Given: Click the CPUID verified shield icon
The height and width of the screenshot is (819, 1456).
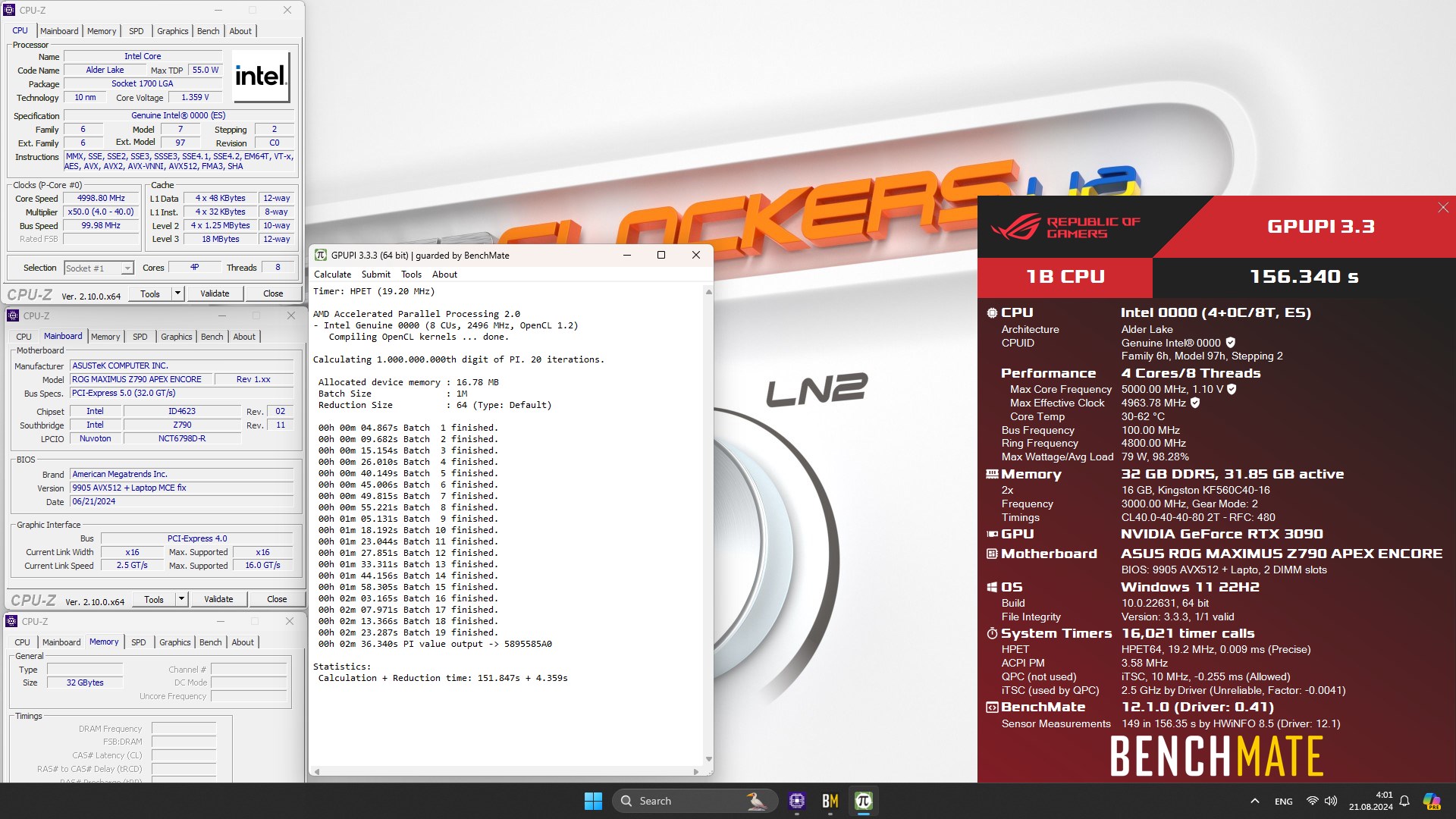Looking at the screenshot, I should point(1231,343).
